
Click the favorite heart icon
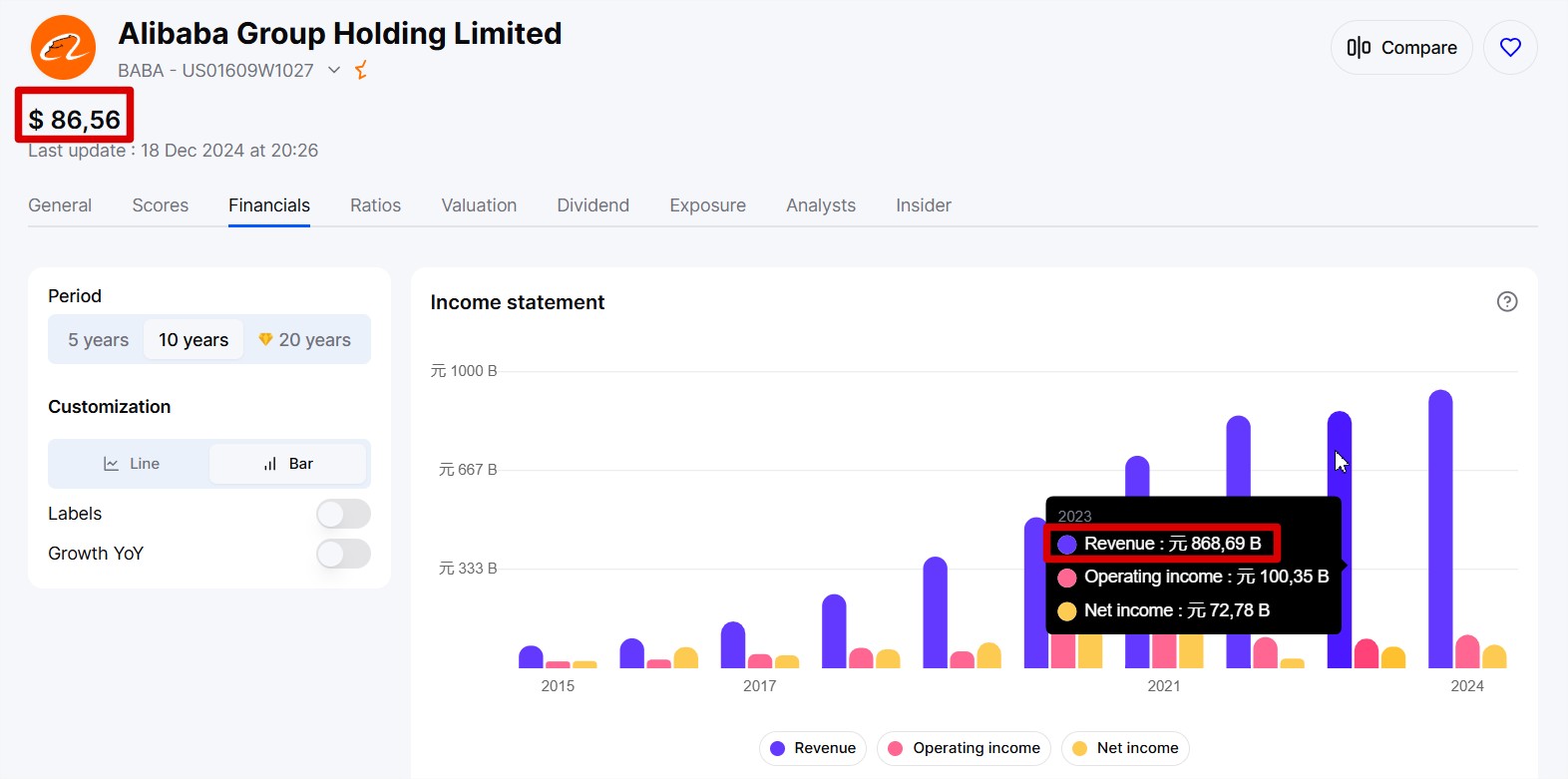point(1510,47)
